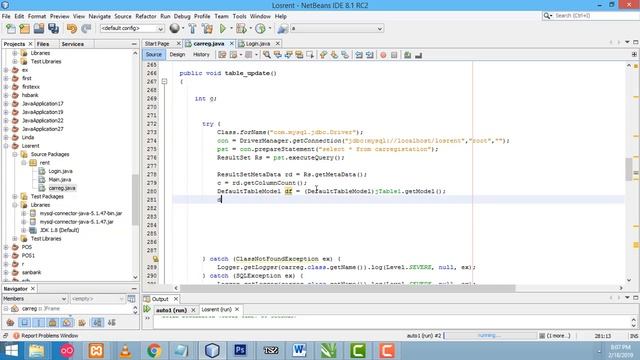
Task: Click the Shift Line Left editor icon
Action: tap(359, 55)
